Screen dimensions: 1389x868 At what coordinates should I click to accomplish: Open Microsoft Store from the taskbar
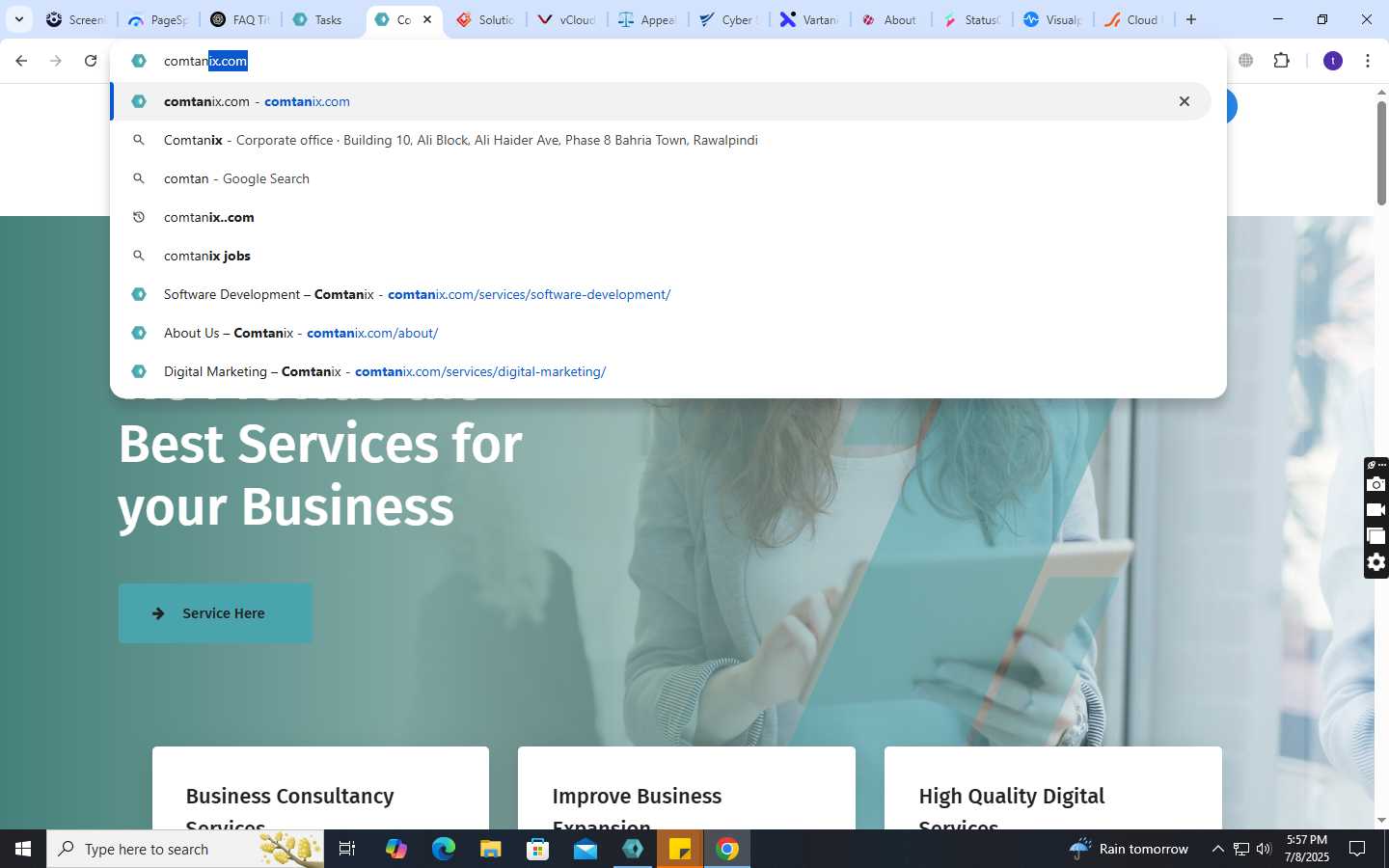pos(537,849)
